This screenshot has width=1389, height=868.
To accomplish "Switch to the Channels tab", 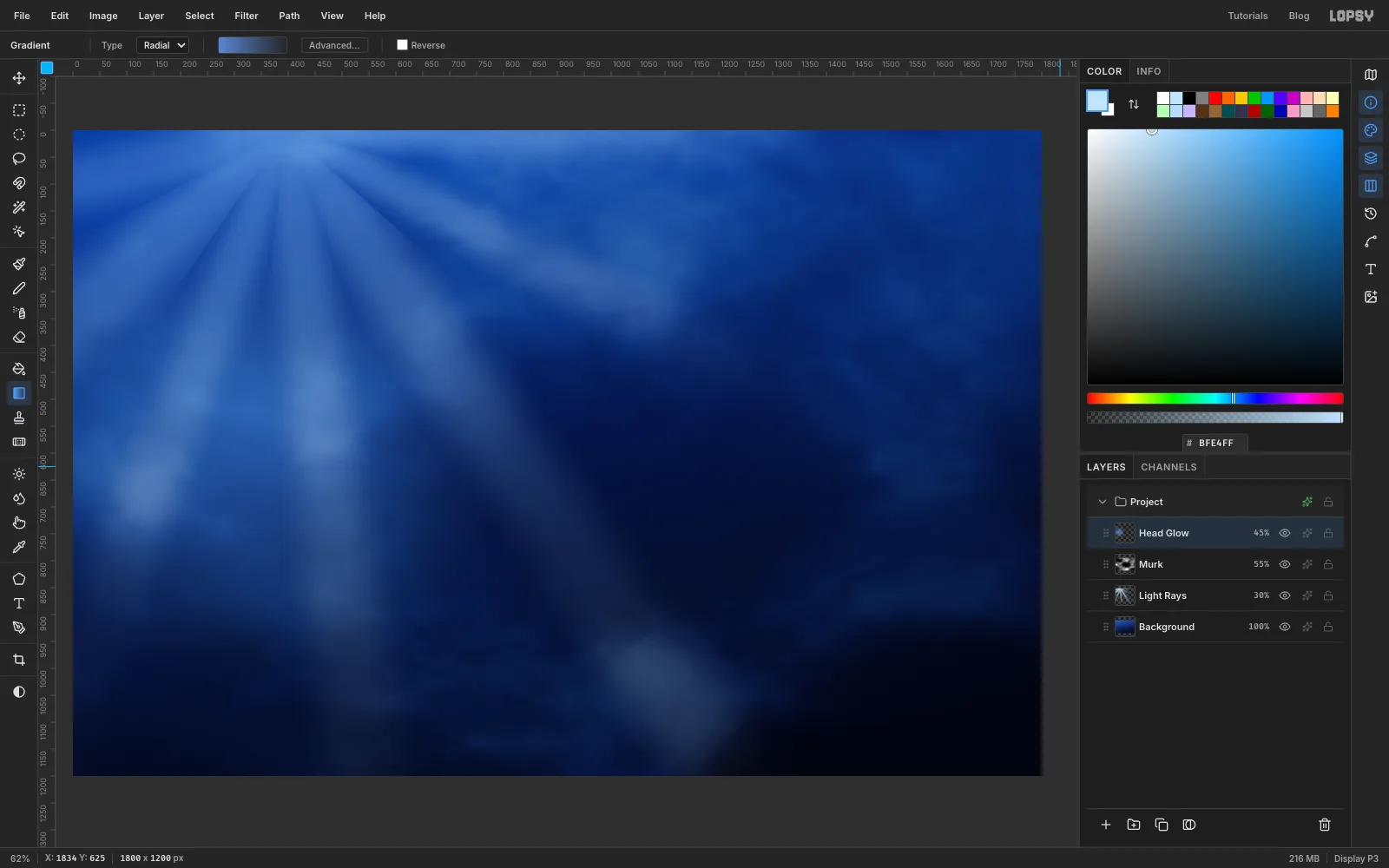I will click(x=1168, y=467).
